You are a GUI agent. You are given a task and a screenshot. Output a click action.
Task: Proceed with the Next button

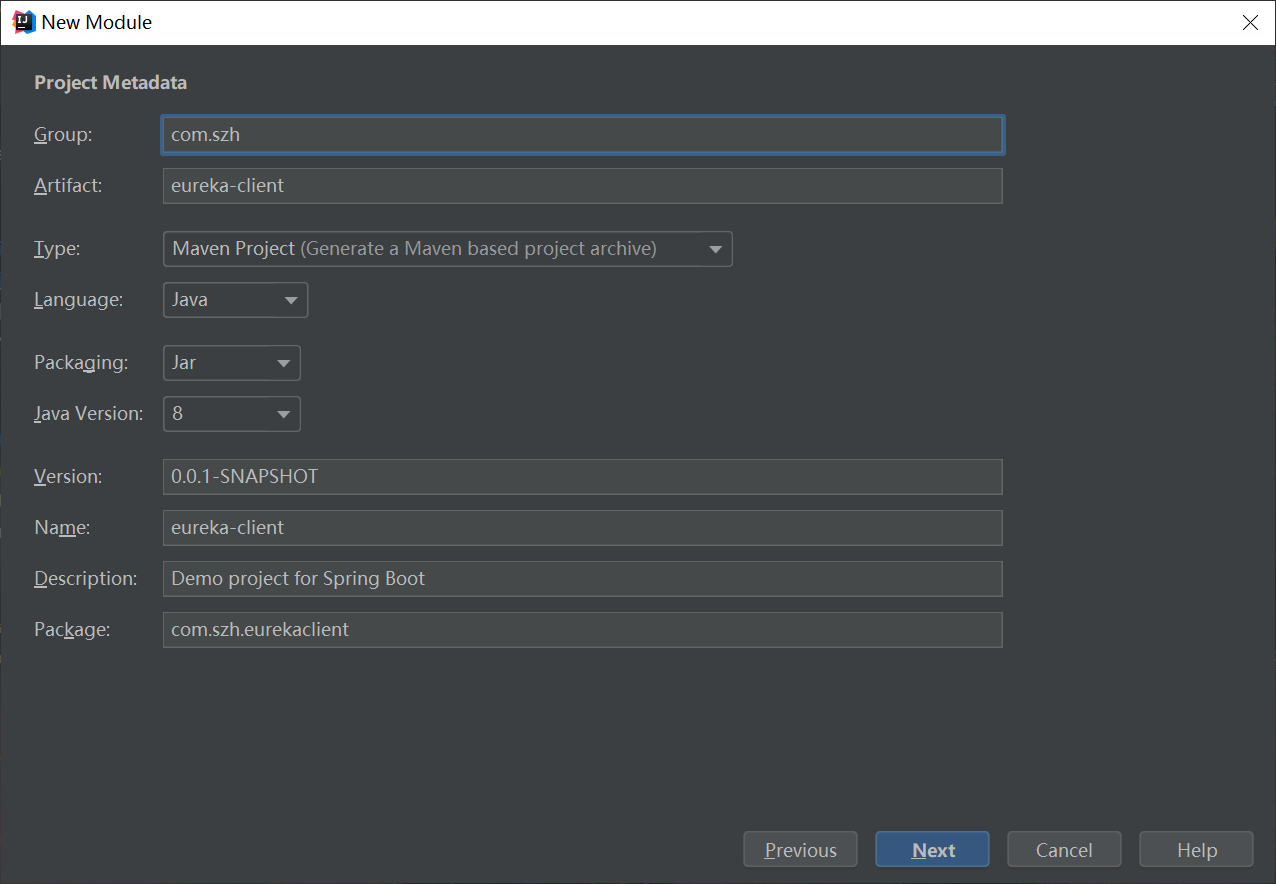932,850
